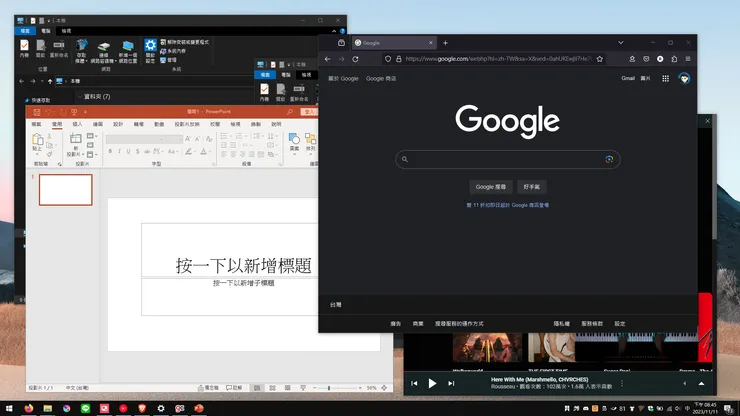Click the 好手氣 button

(531, 187)
